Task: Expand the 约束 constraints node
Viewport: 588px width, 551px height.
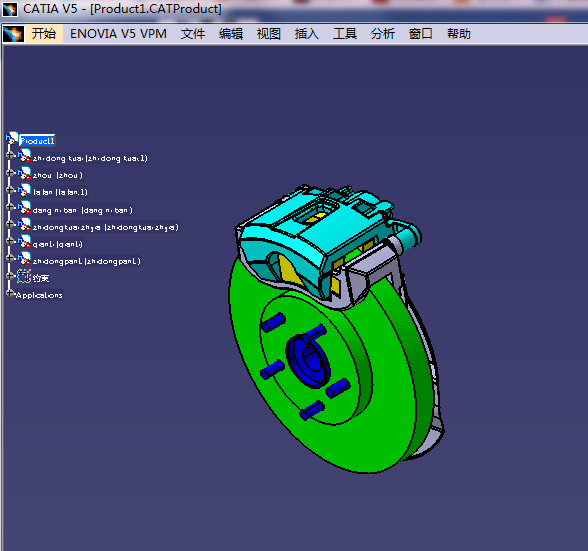Action: [x=10, y=276]
